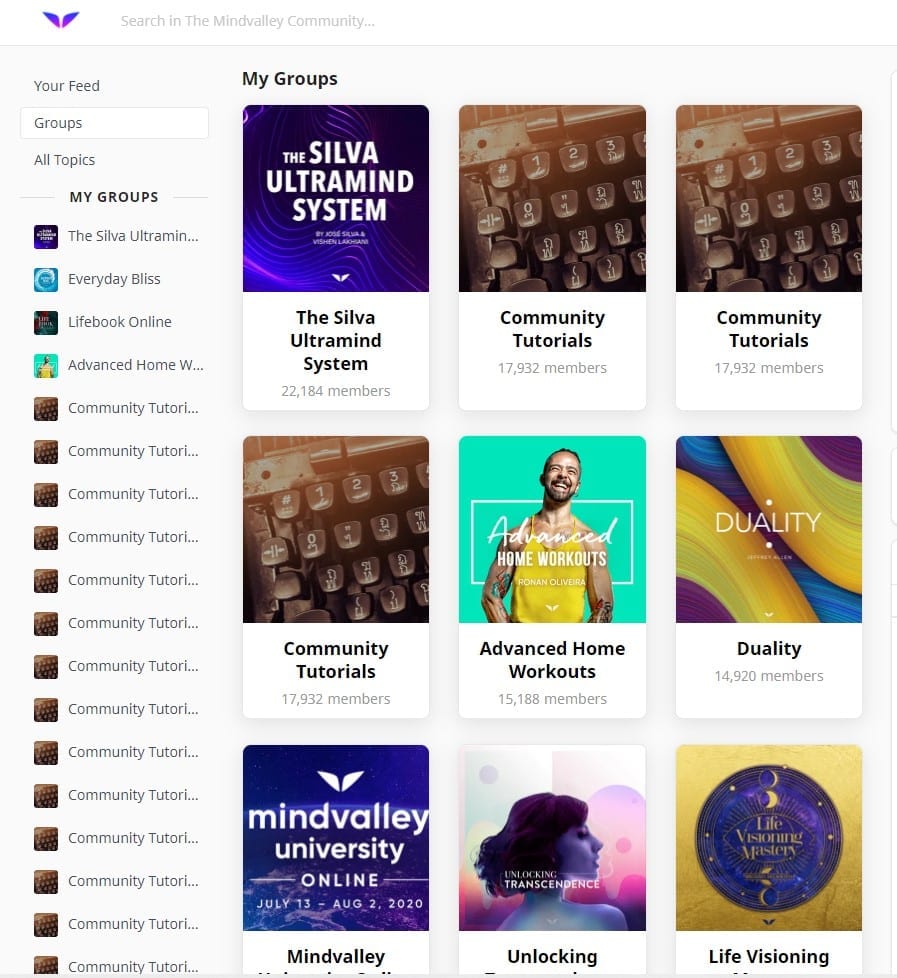Click the Mindvalley logo icon
The width and height of the screenshot is (897, 978).
(61, 20)
